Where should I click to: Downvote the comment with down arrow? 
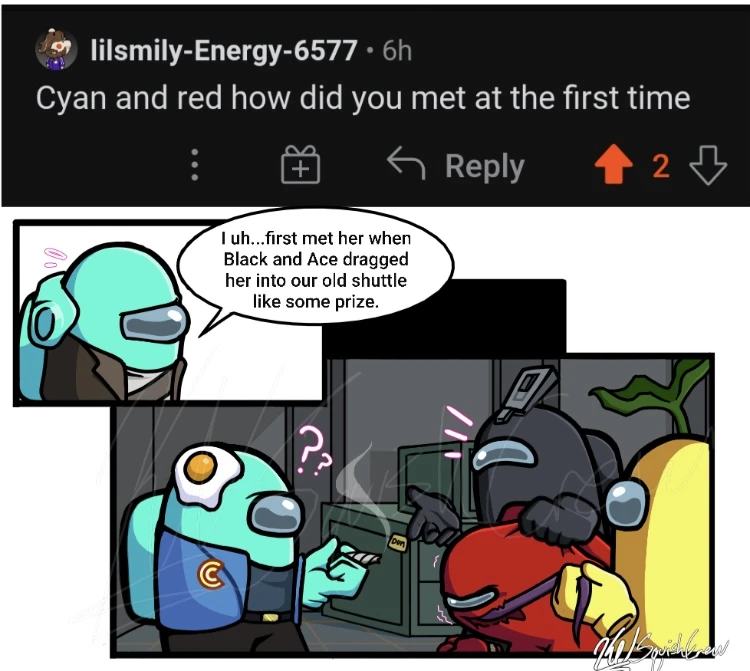[708, 165]
